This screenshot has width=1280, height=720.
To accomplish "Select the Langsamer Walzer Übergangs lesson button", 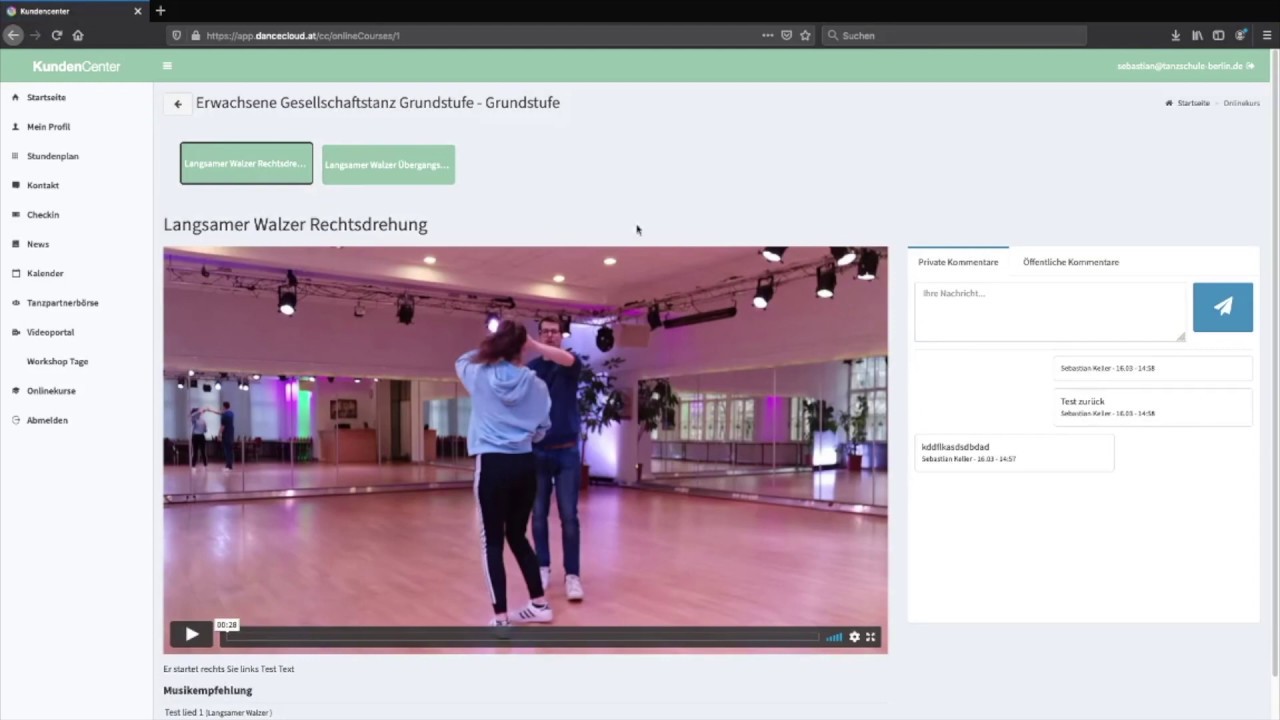I will (388, 164).
